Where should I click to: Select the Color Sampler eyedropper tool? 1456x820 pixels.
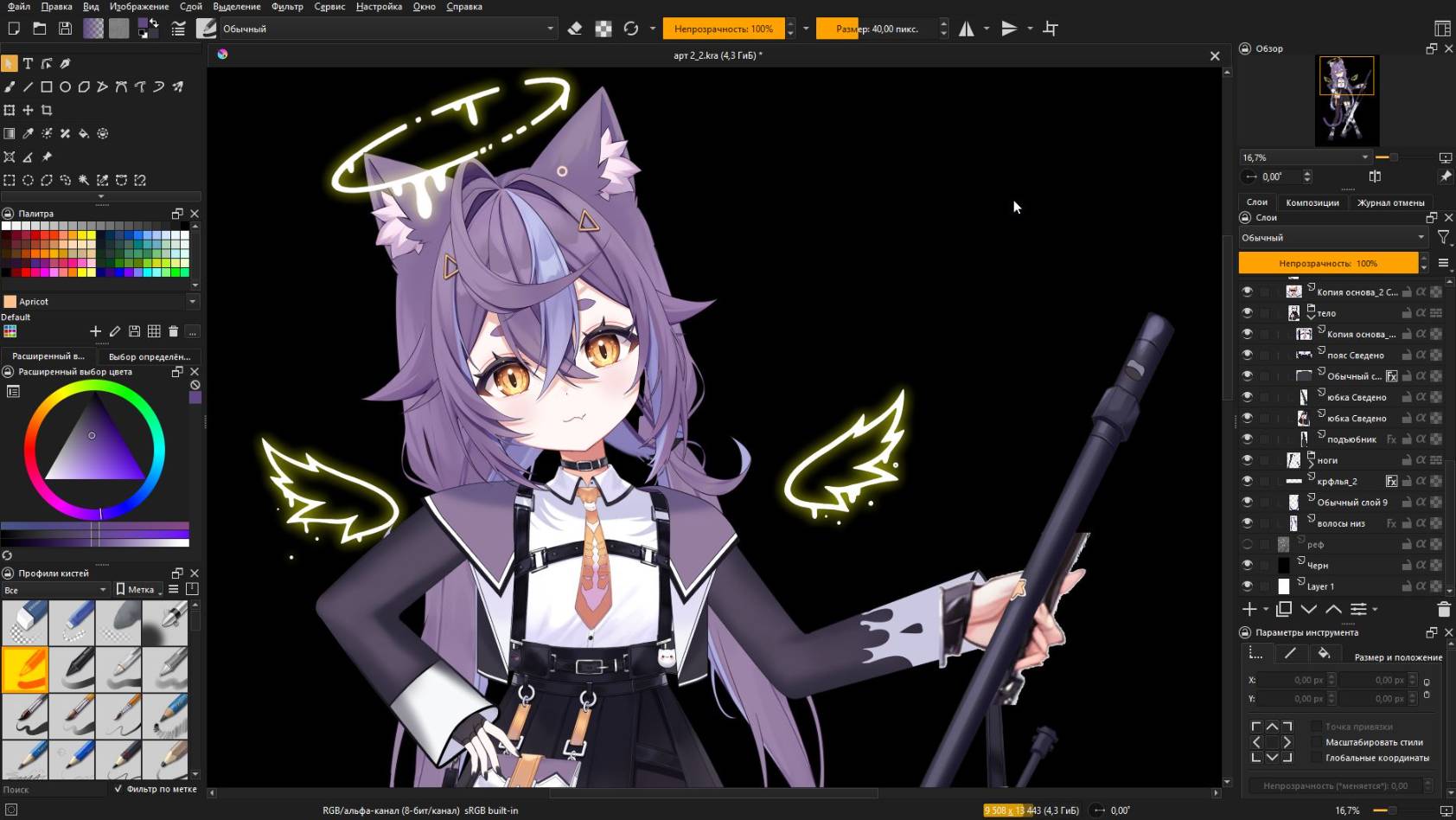pos(28,133)
